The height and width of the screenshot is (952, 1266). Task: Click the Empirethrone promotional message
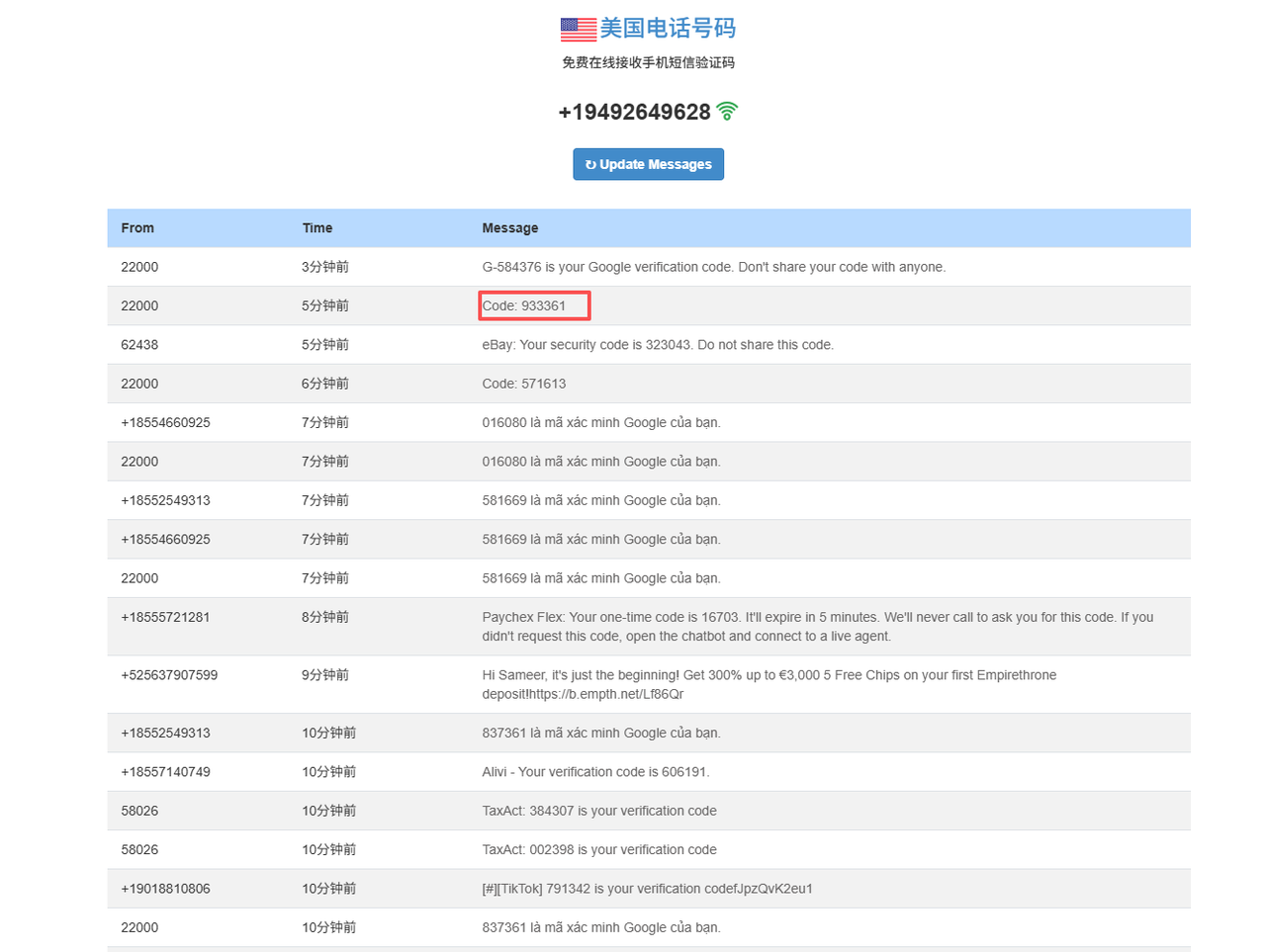pyautogui.click(x=769, y=684)
